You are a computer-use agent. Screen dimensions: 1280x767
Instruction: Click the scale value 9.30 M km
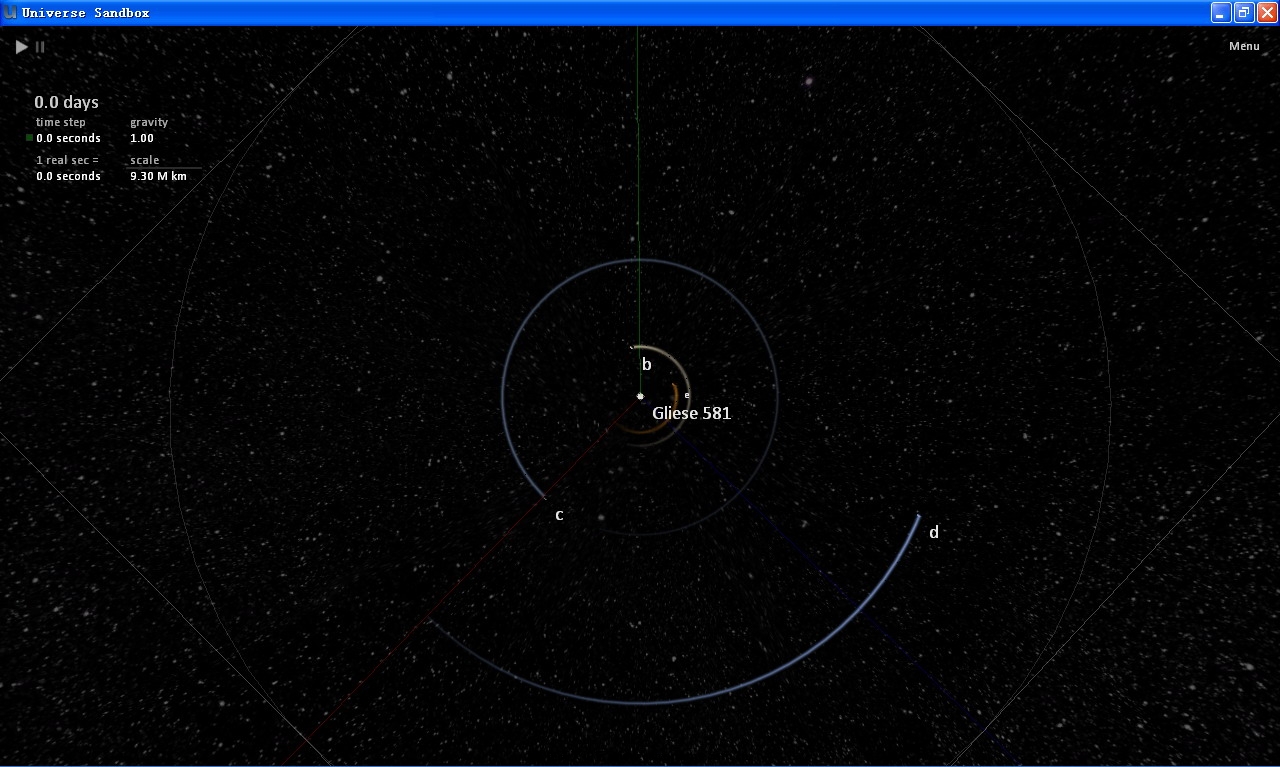[158, 176]
